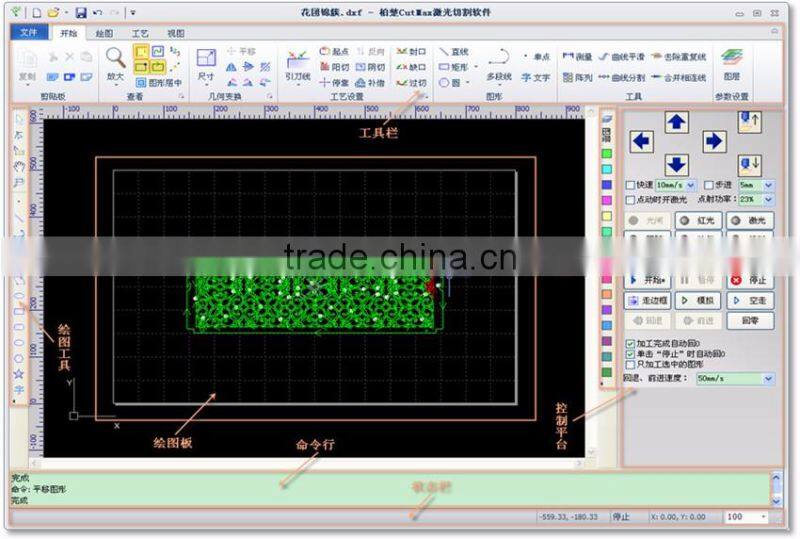Click the up arrow jog button

click(677, 122)
